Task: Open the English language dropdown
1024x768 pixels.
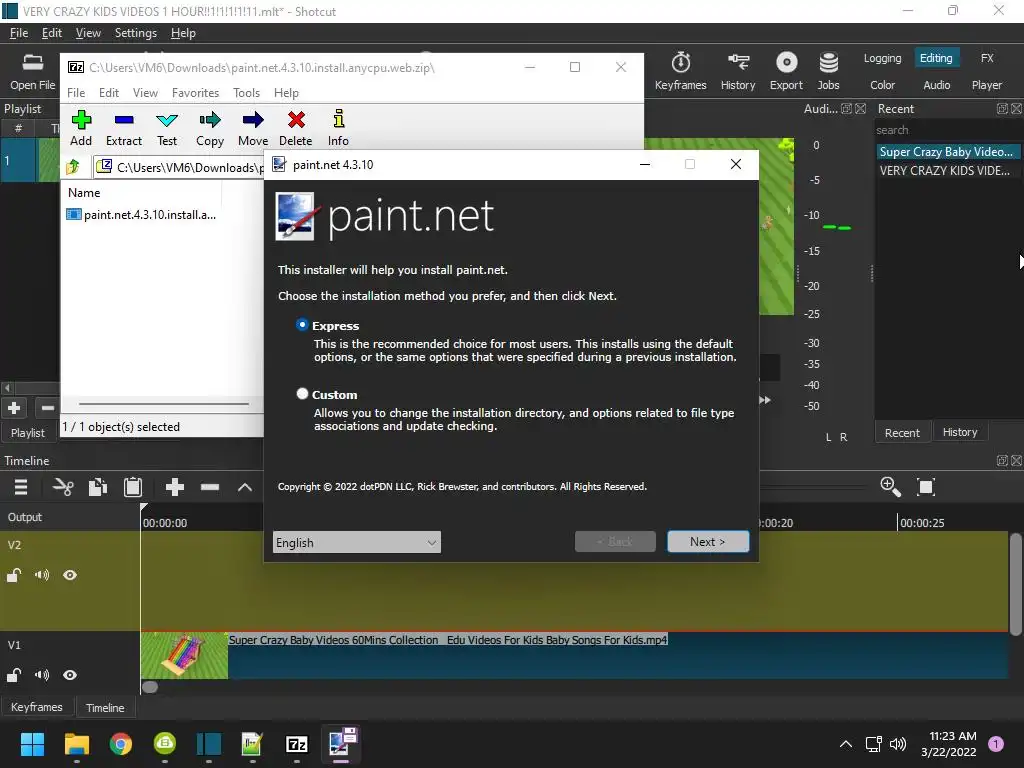Action: point(357,542)
